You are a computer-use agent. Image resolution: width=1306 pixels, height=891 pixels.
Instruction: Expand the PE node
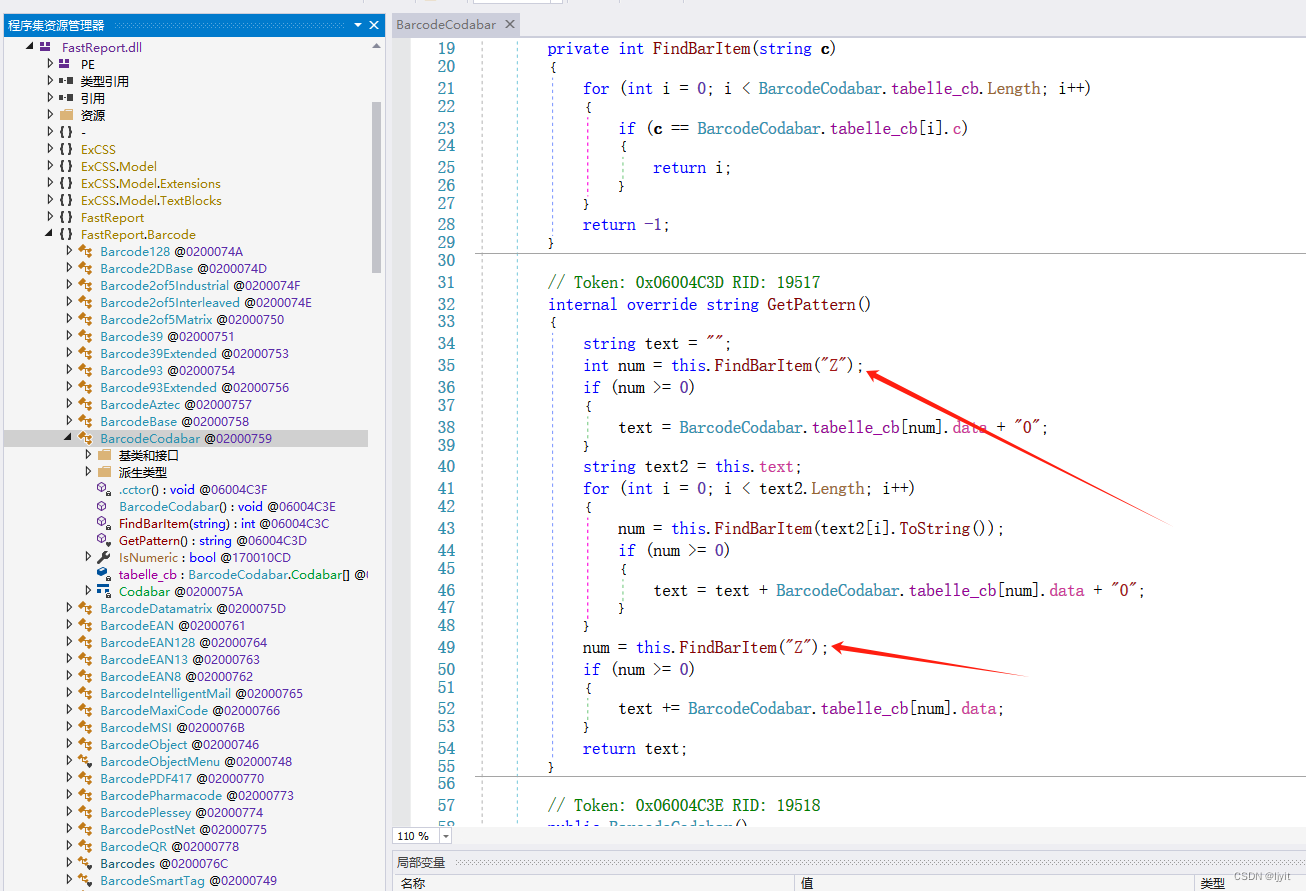coord(50,64)
